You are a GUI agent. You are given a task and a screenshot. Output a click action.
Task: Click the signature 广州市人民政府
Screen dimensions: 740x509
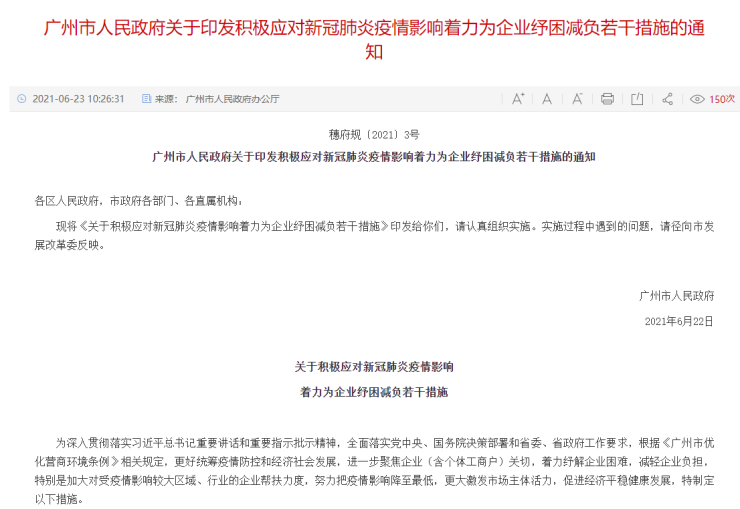[677, 296]
